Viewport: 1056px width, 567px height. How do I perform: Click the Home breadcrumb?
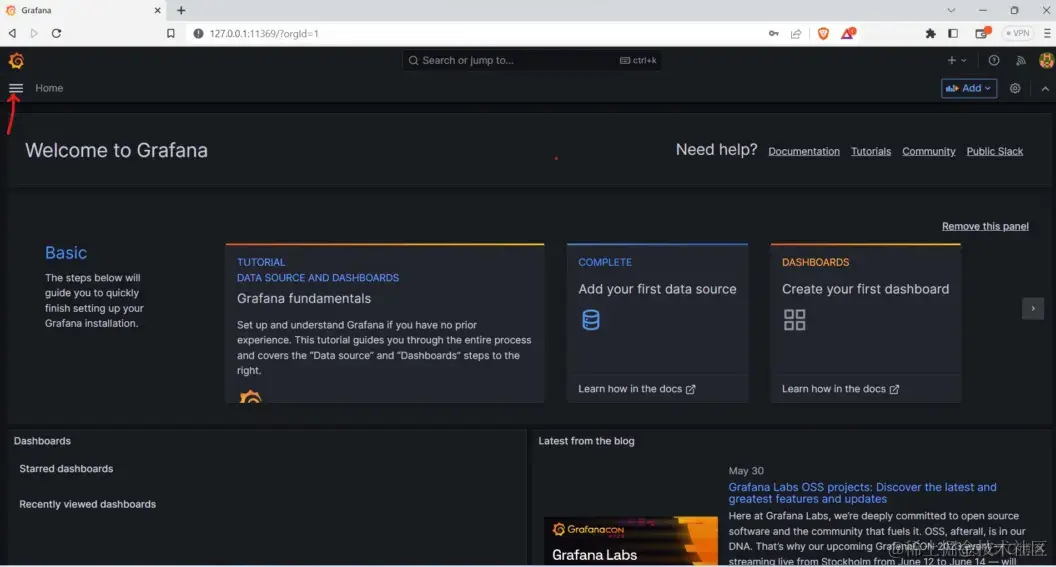49,88
